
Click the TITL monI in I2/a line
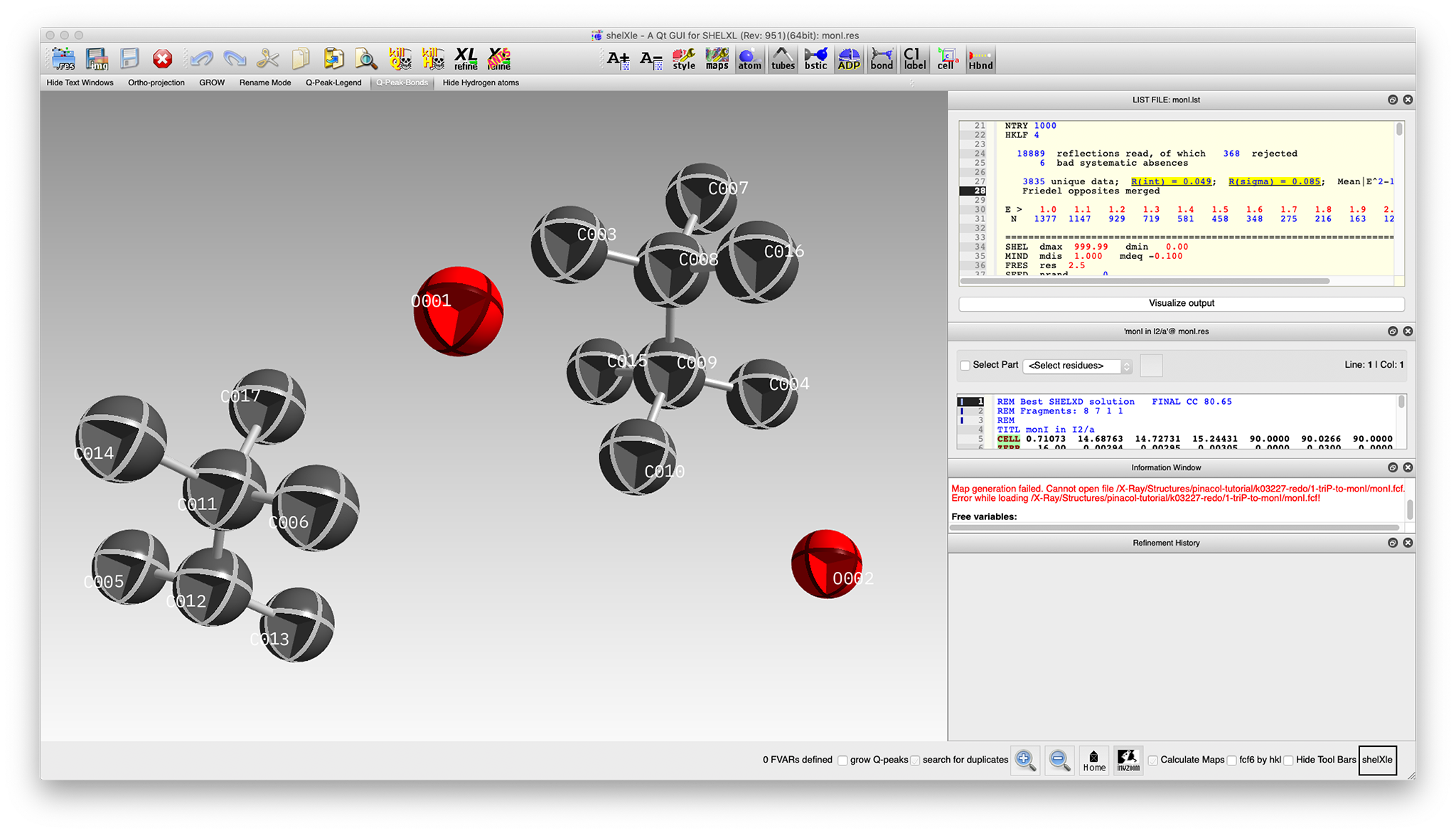(1045, 430)
